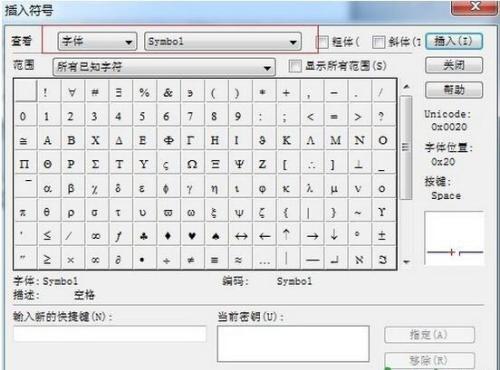The height and width of the screenshot is (370, 500).
Task: Choose the capital Omega Ω character
Action: pos(192,164)
